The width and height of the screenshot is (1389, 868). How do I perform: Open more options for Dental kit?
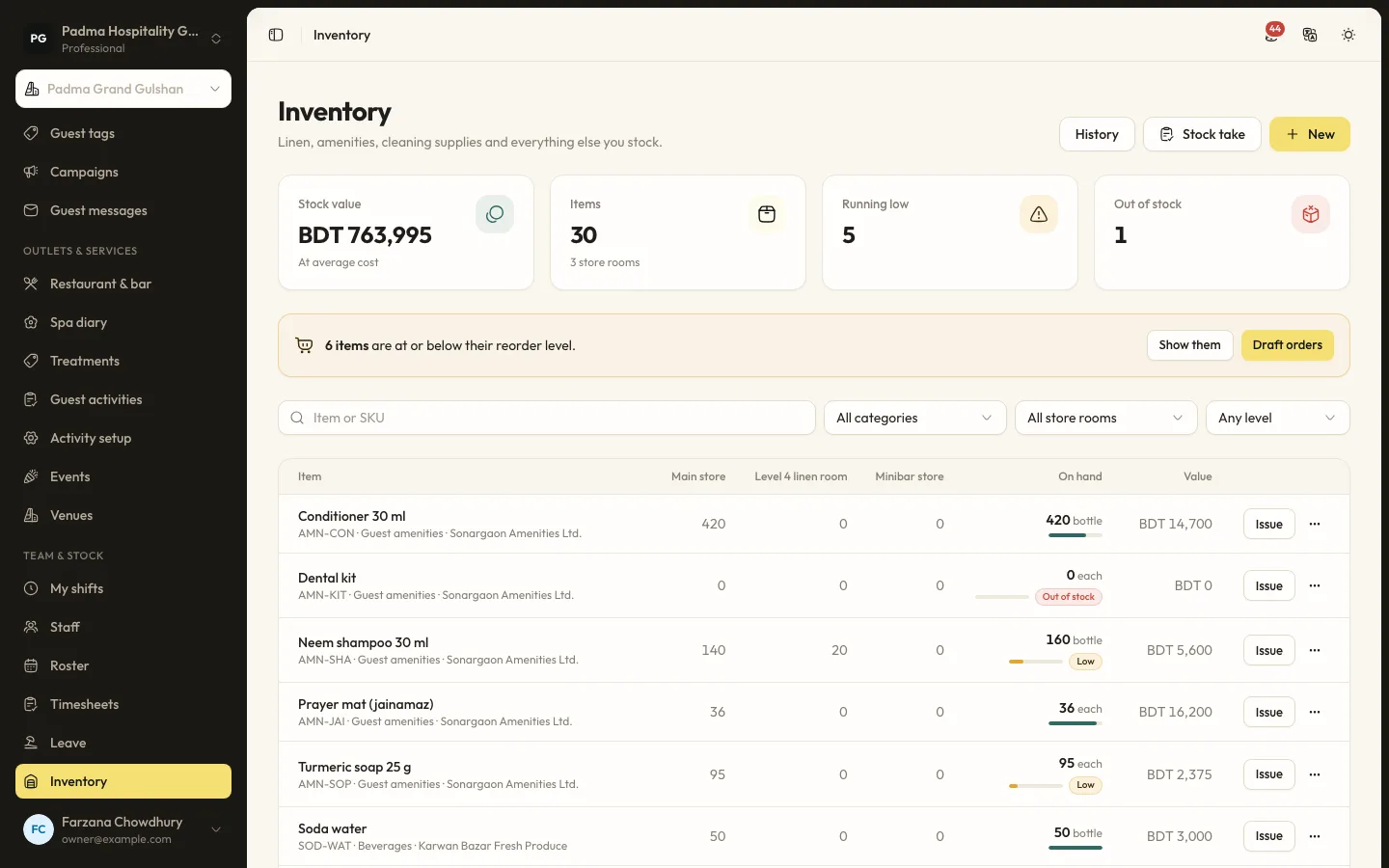(1315, 585)
